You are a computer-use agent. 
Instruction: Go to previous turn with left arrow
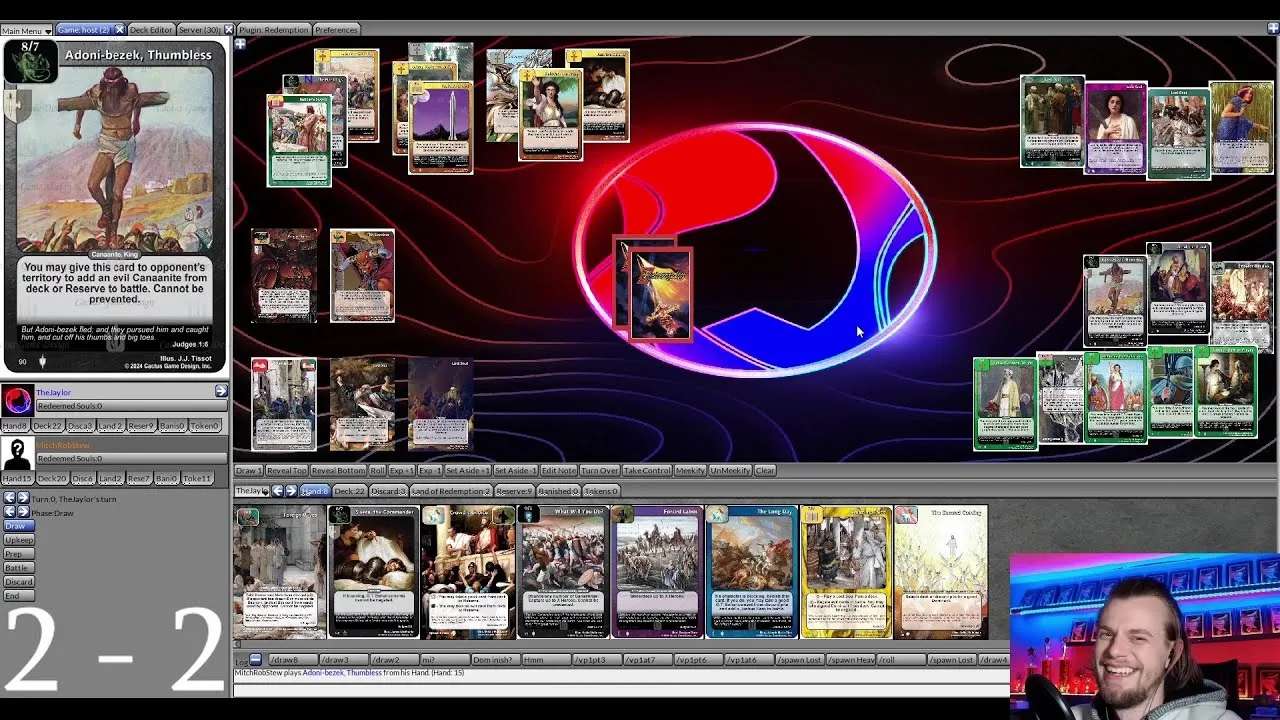9,498
